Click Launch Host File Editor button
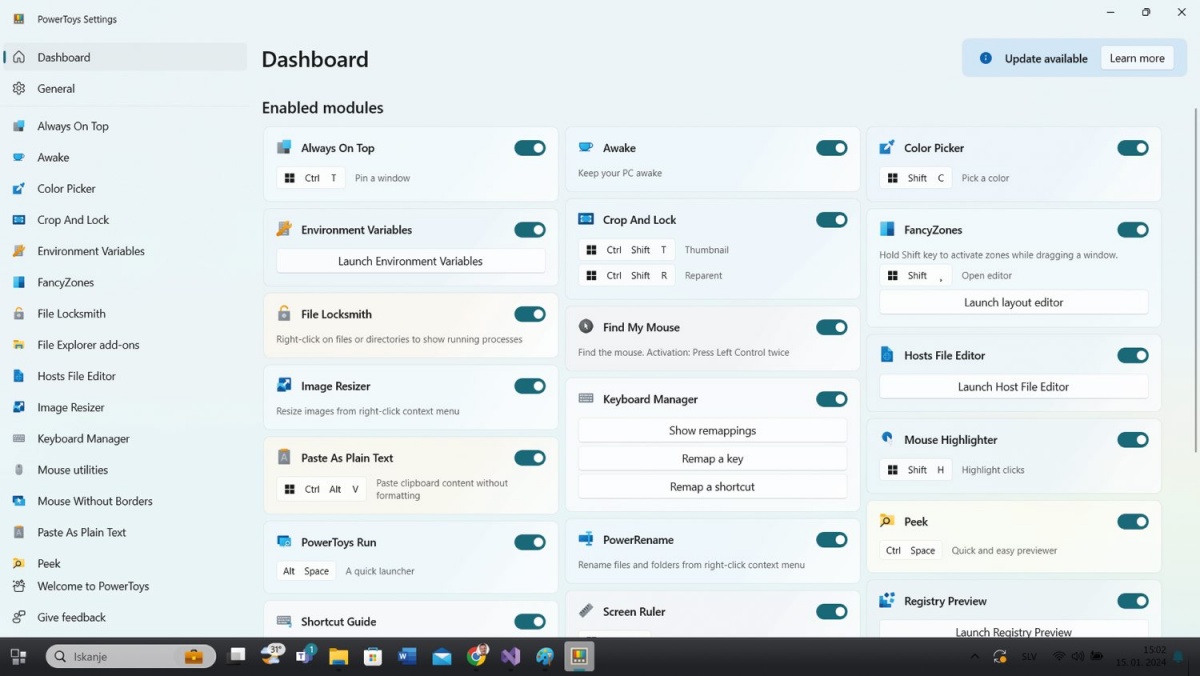Image resolution: width=1200 pixels, height=676 pixels. (x=1014, y=386)
